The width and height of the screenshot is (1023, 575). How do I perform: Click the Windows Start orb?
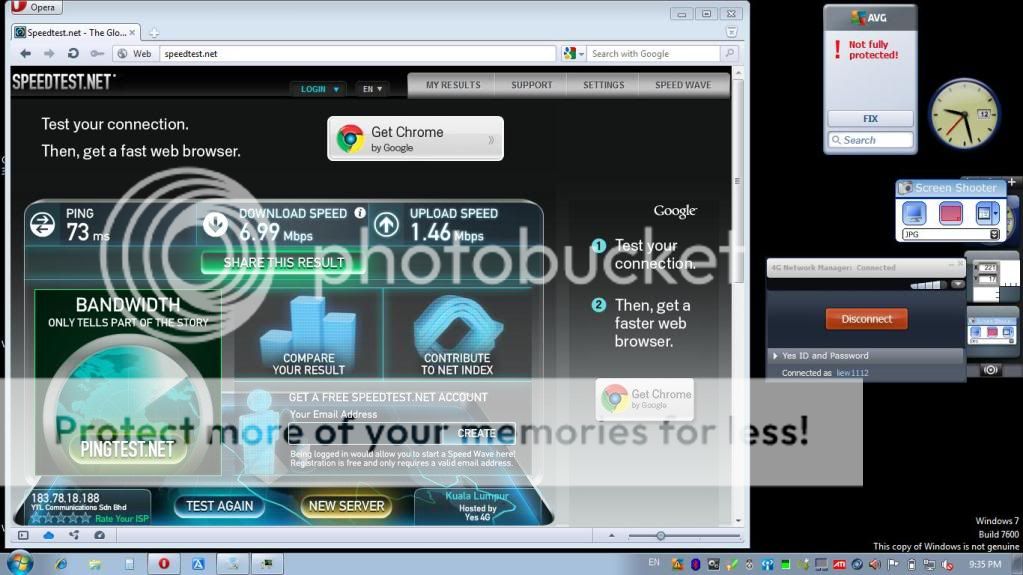[x=19, y=563]
